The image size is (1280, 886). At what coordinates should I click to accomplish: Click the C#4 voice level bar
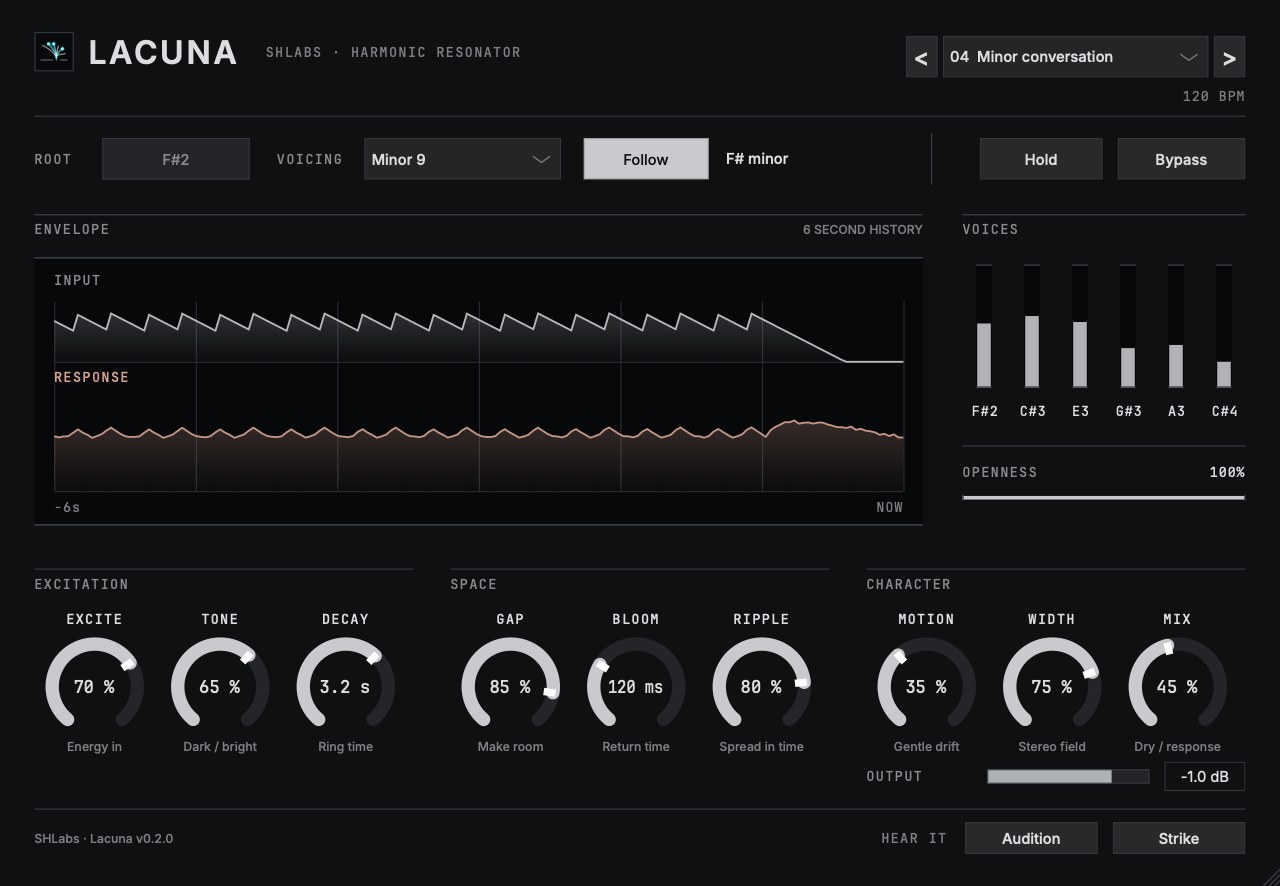(x=1224, y=326)
